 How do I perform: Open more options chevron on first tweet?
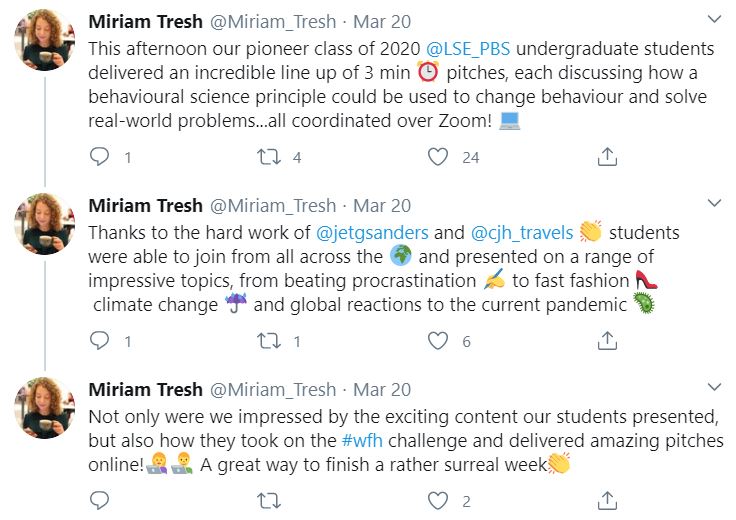[x=714, y=20]
